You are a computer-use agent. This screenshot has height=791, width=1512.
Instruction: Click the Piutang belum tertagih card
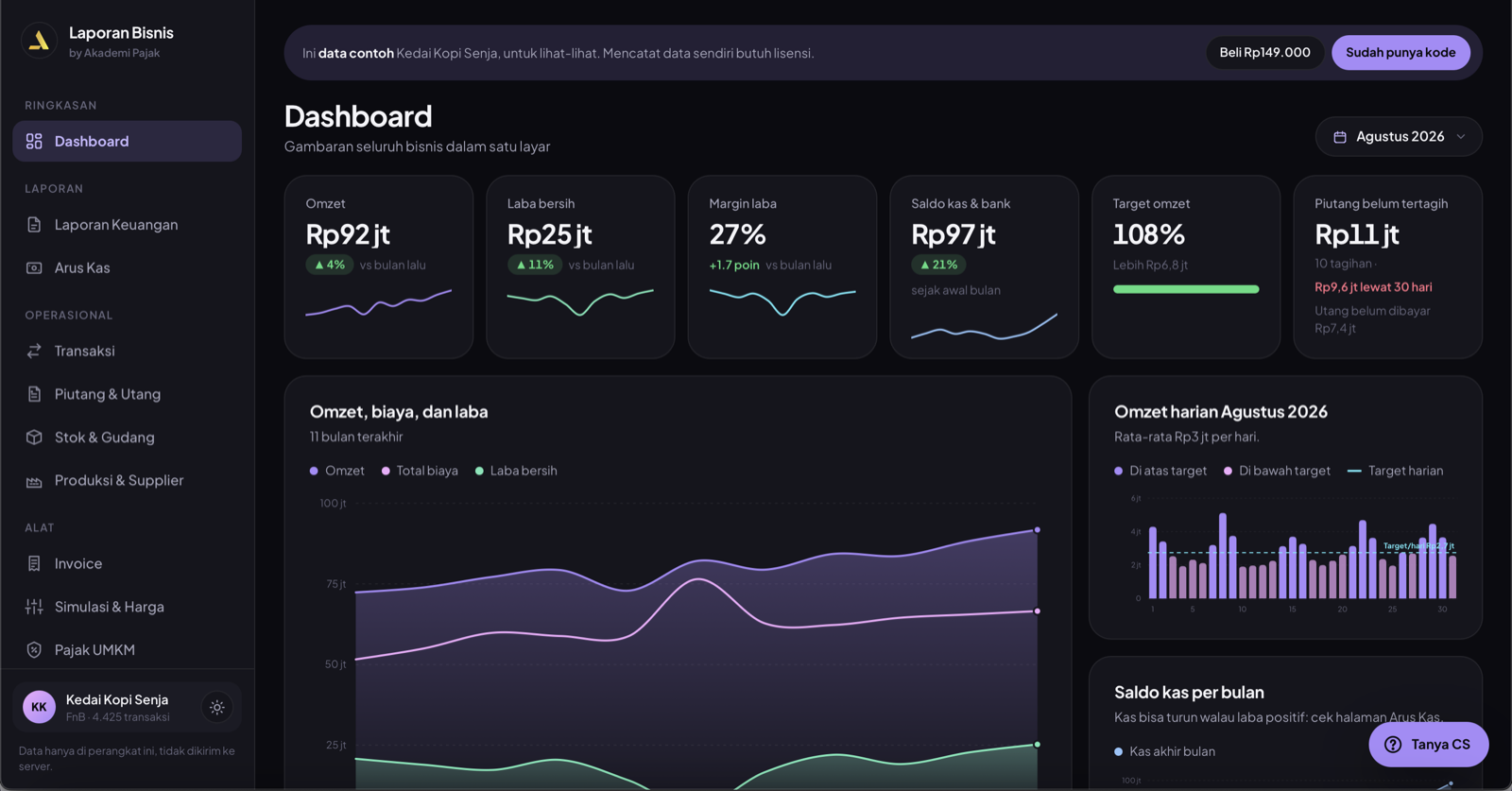[1387, 267]
